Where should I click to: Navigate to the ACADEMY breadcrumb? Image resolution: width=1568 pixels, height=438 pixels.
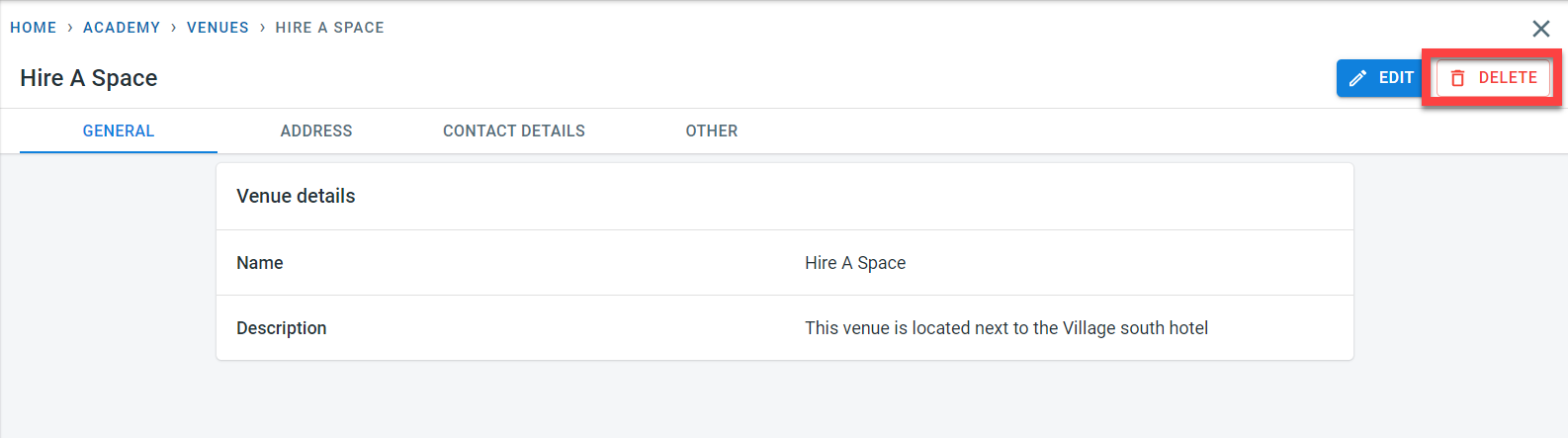122,28
